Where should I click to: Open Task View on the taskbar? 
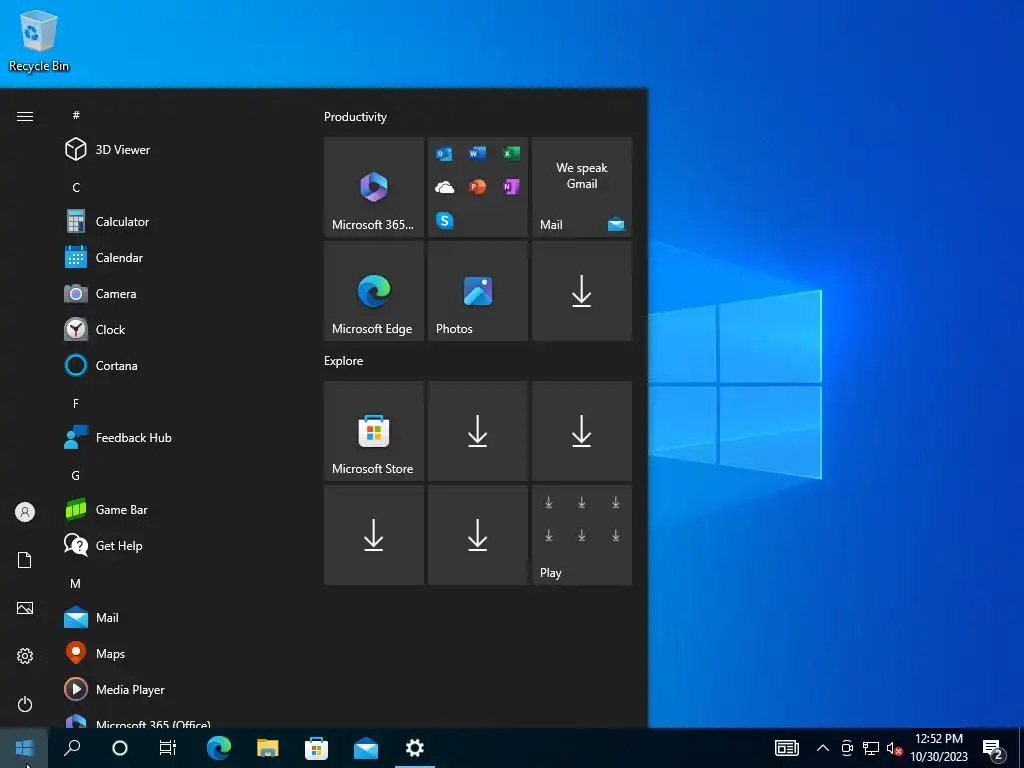(x=168, y=748)
